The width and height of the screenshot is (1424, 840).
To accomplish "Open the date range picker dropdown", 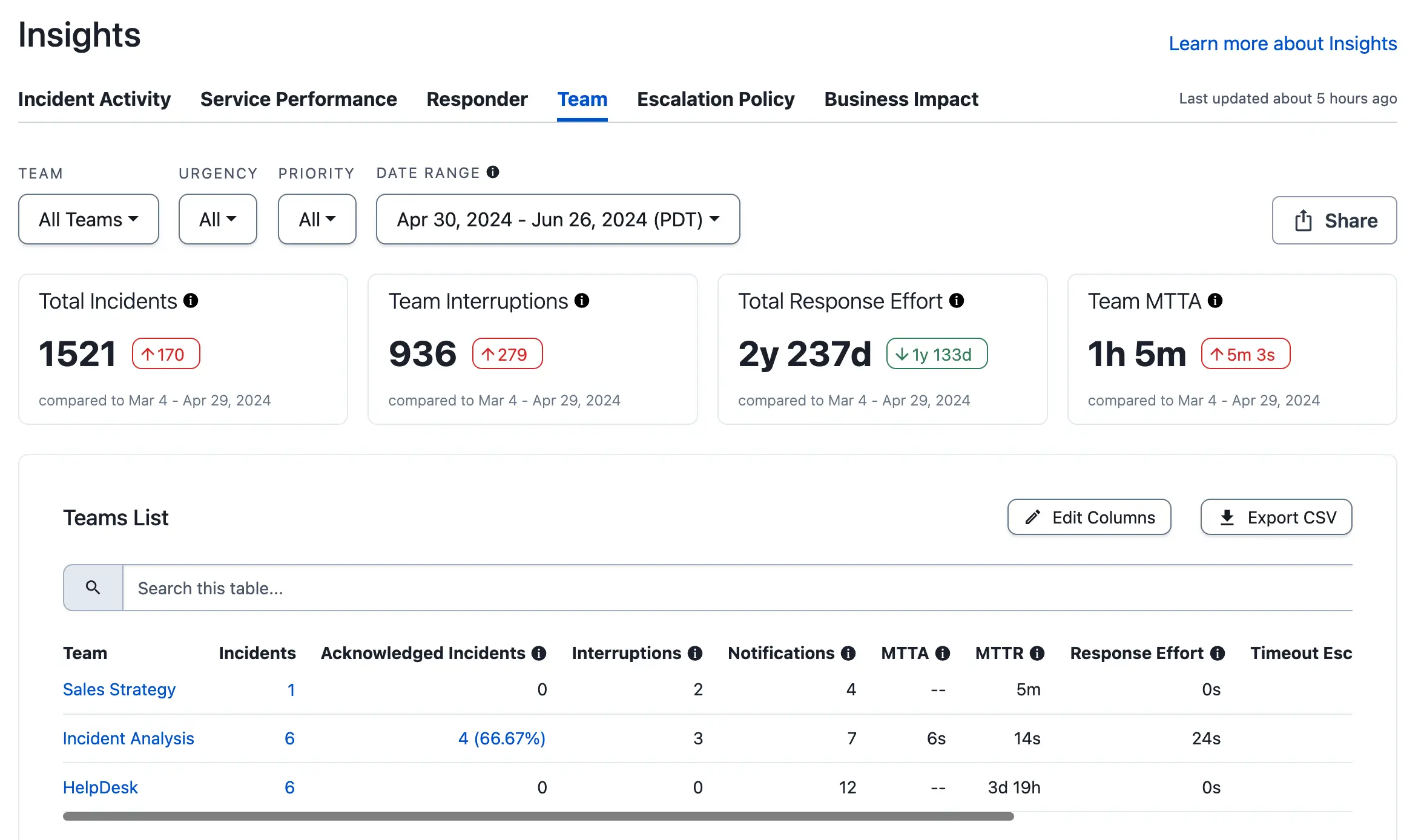I will coord(558,219).
